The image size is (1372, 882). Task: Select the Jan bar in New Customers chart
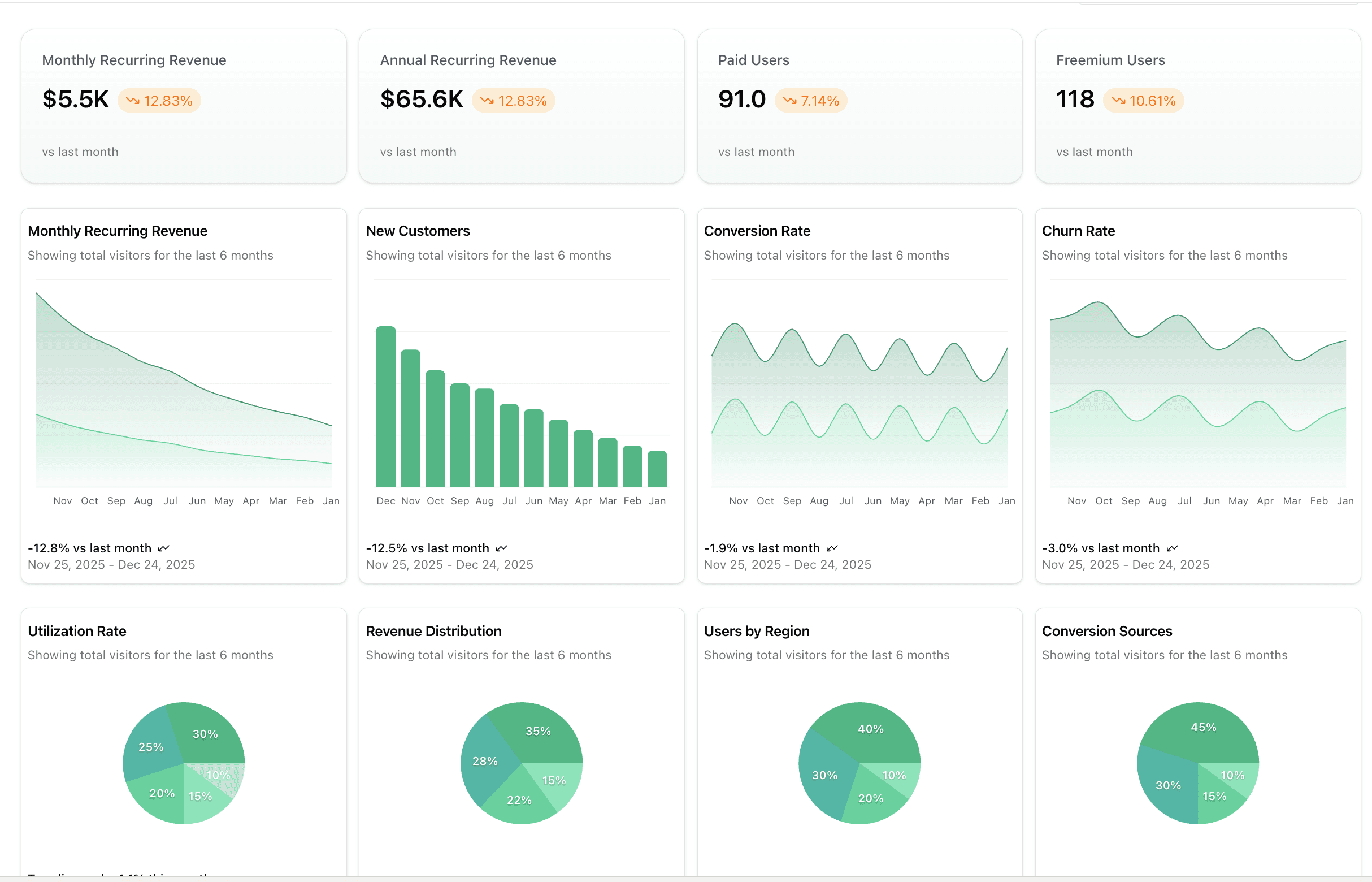click(x=657, y=469)
